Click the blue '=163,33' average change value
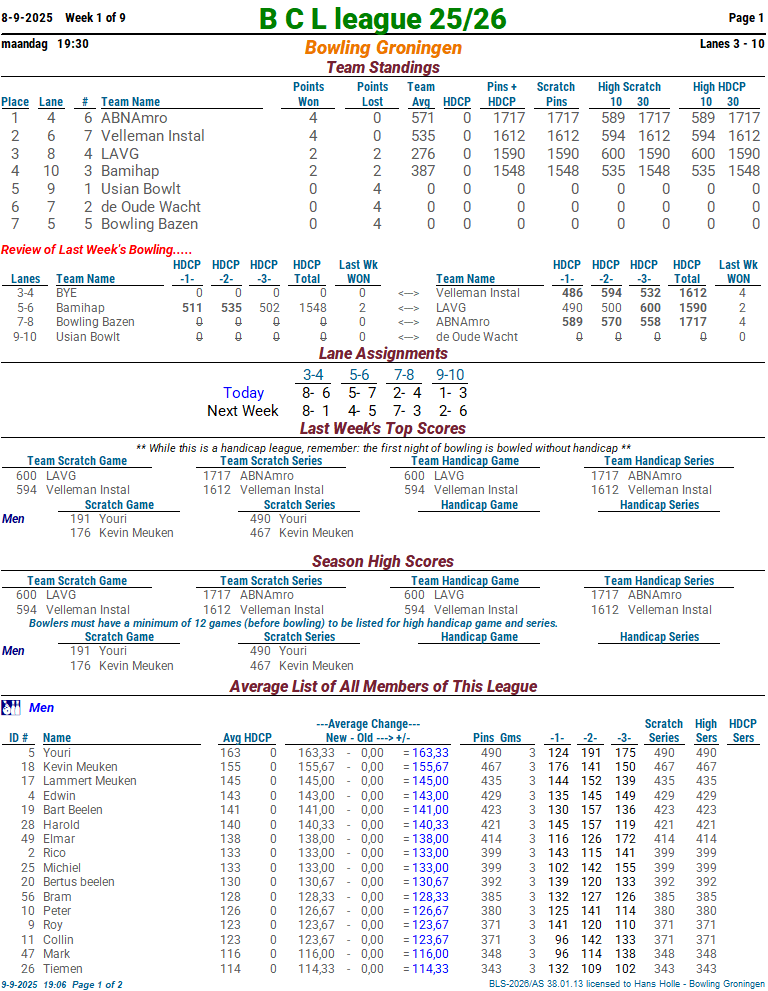Image resolution: width=768 pixels, height=991 pixels. (x=426, y=753)
